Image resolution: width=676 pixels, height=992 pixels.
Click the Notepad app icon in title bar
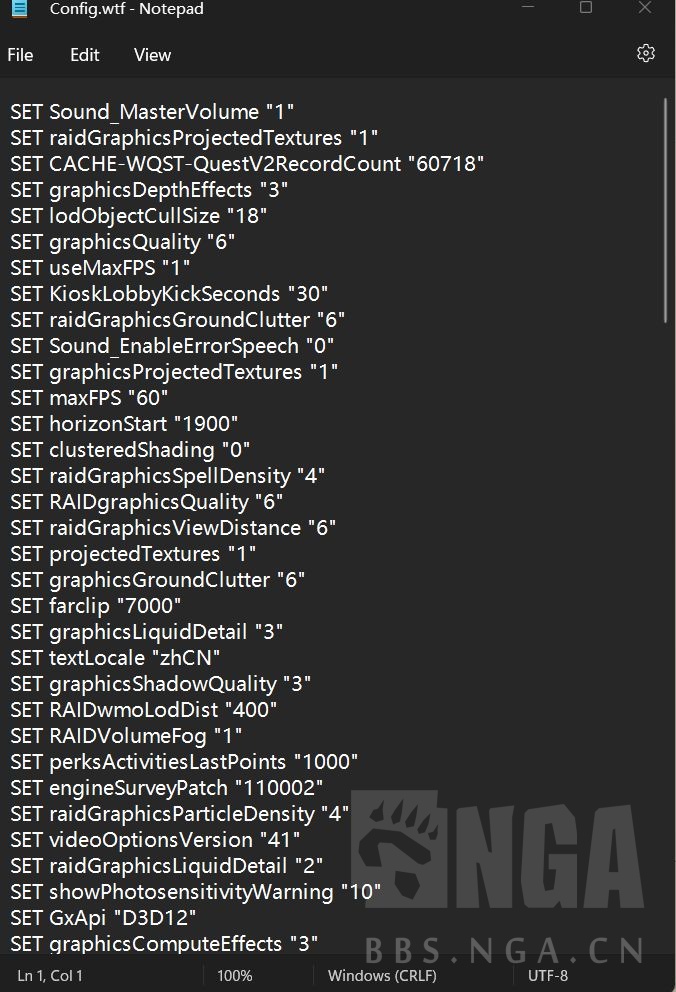click(x=21, y=10)
